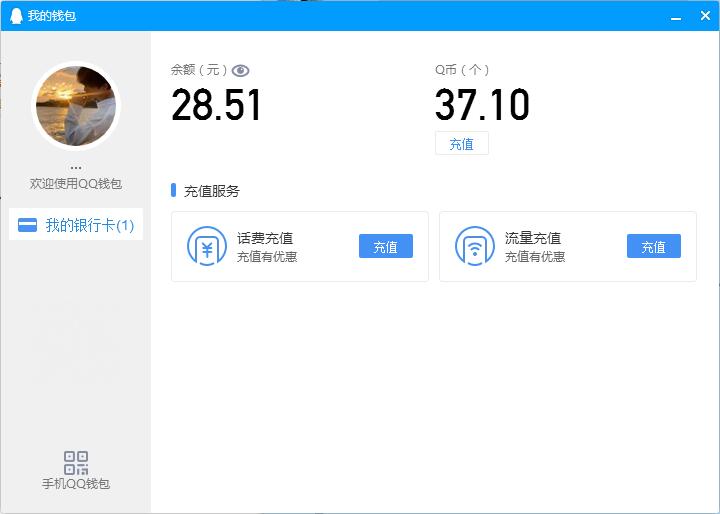Click the balance amount 28.51
The height and width of the screenshot is (514, 720).
[216, 105]
